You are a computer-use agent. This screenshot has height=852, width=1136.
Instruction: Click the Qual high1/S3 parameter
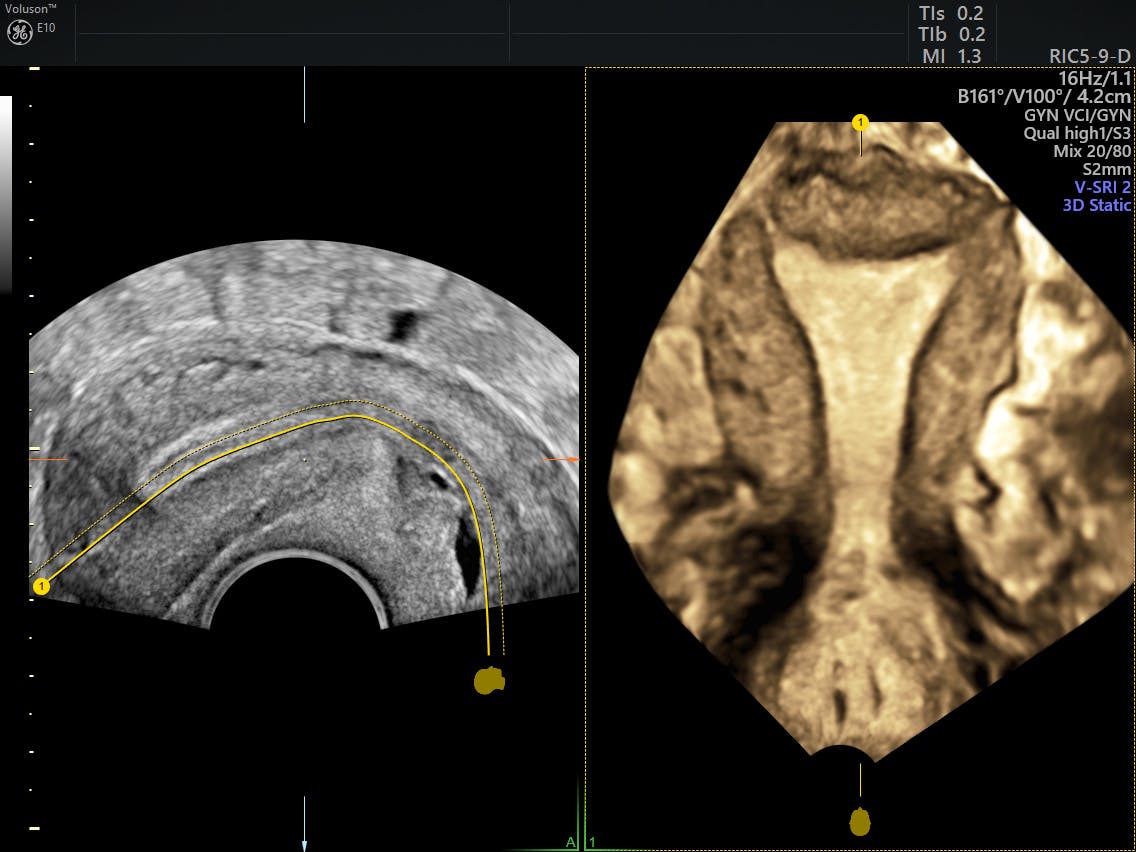[x=1077, y=133]
